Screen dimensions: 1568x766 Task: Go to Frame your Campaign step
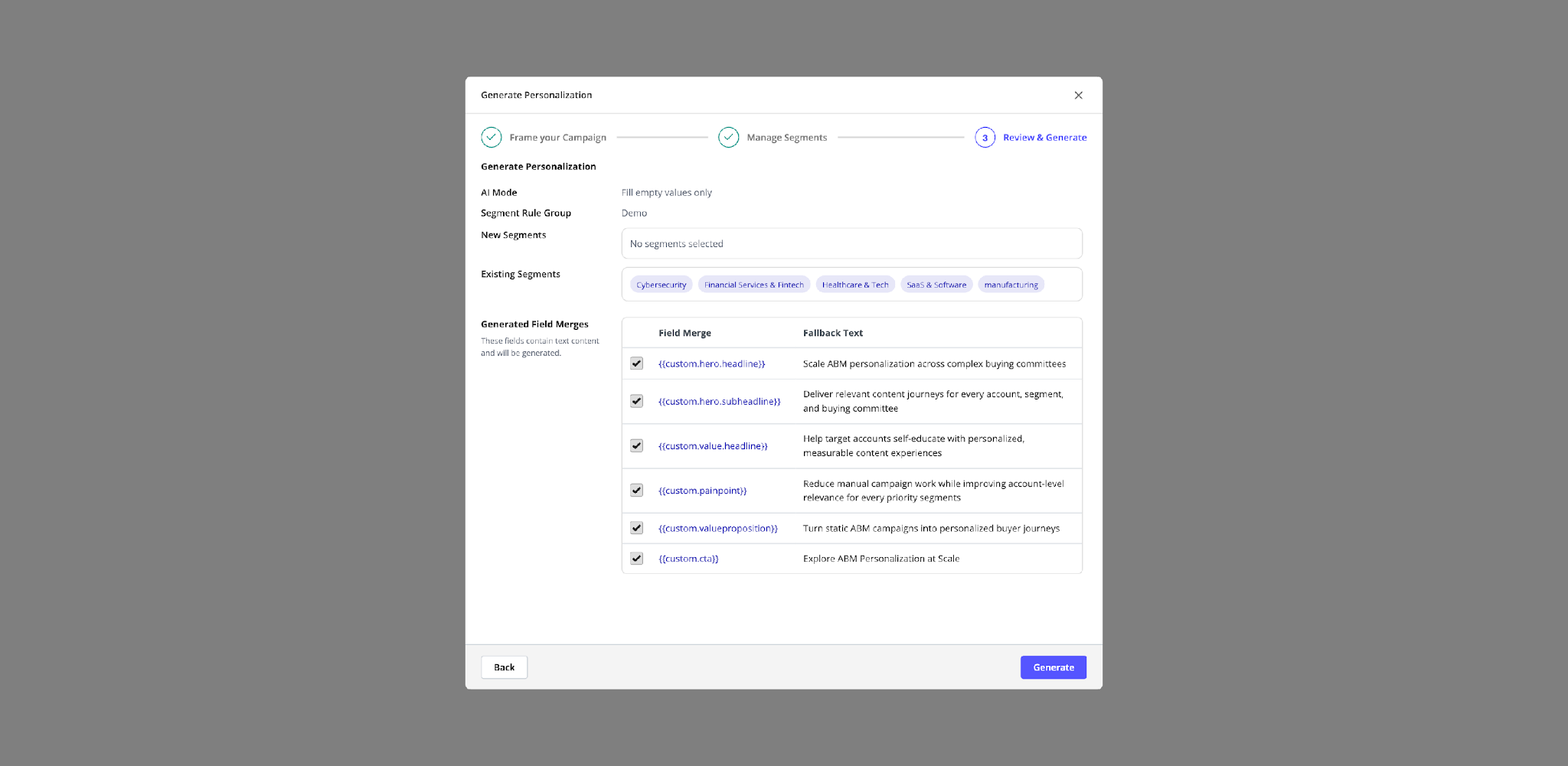click(557, 138)
